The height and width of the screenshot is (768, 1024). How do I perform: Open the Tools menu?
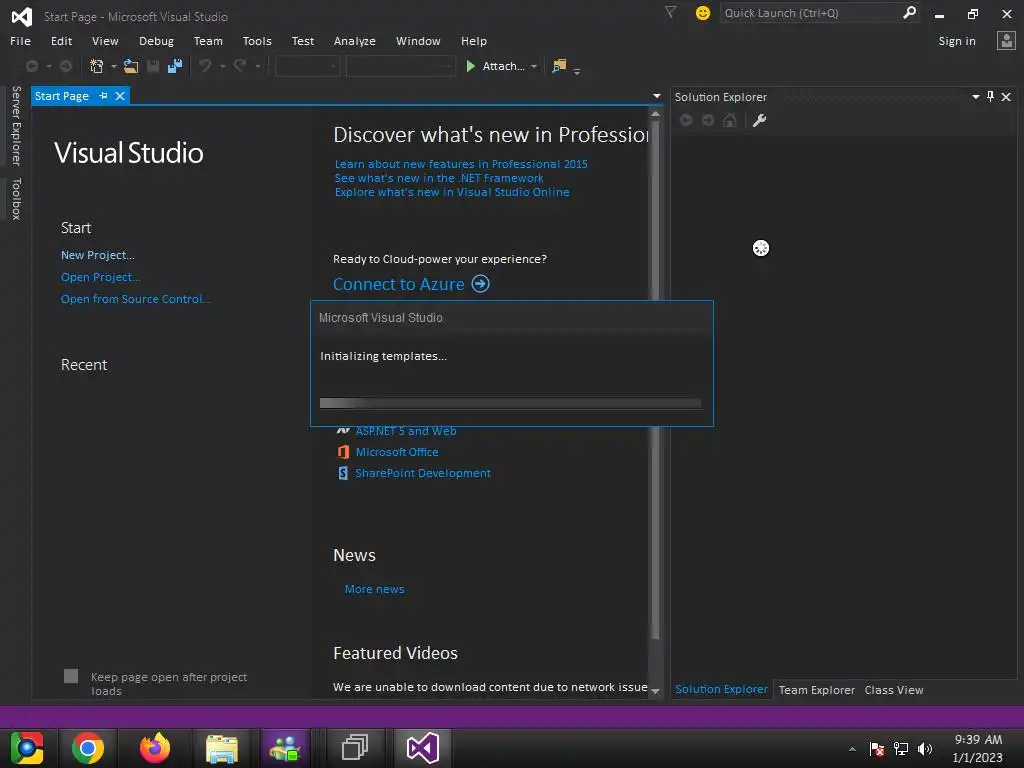tap(257, 40)
